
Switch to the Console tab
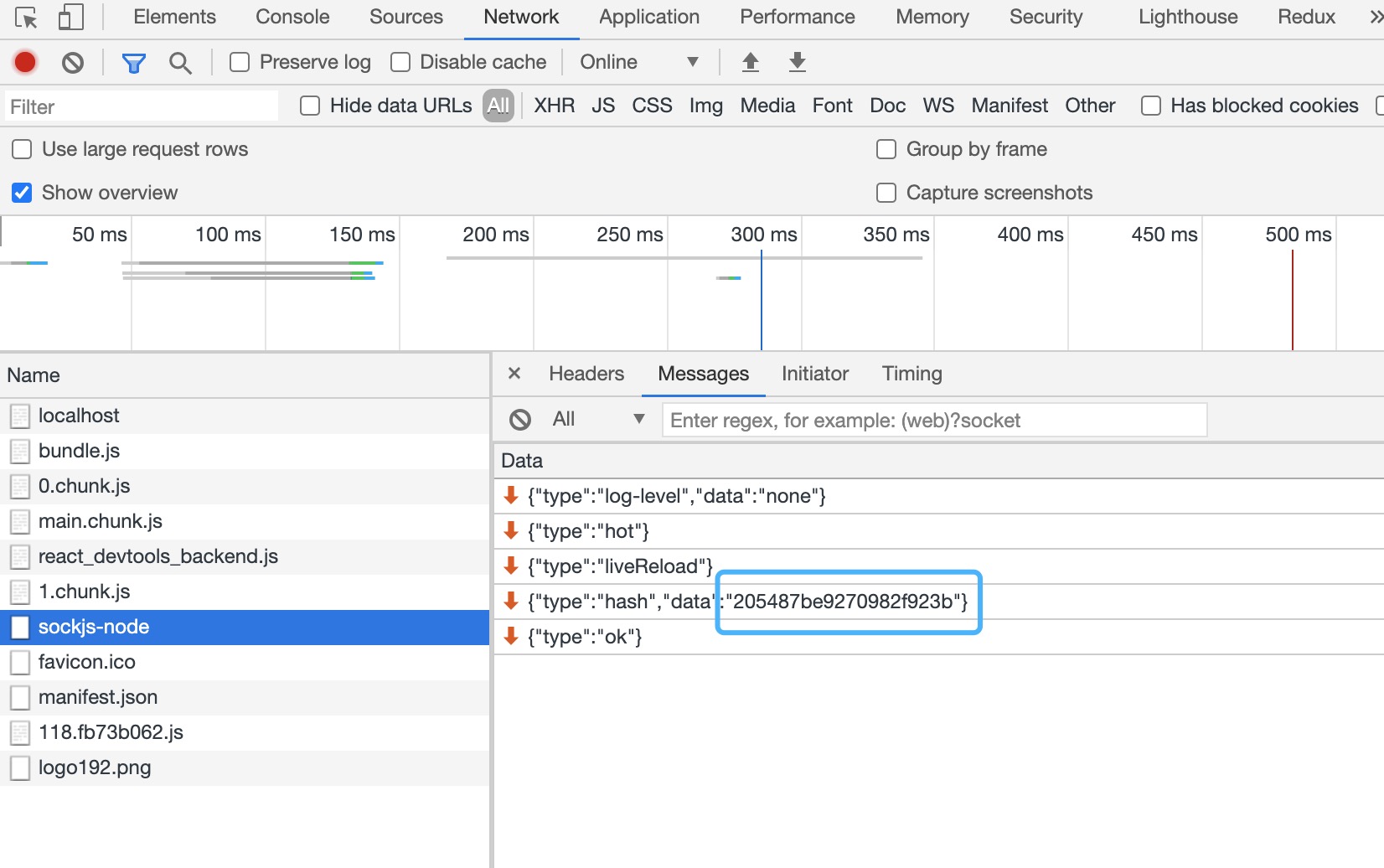292,17
